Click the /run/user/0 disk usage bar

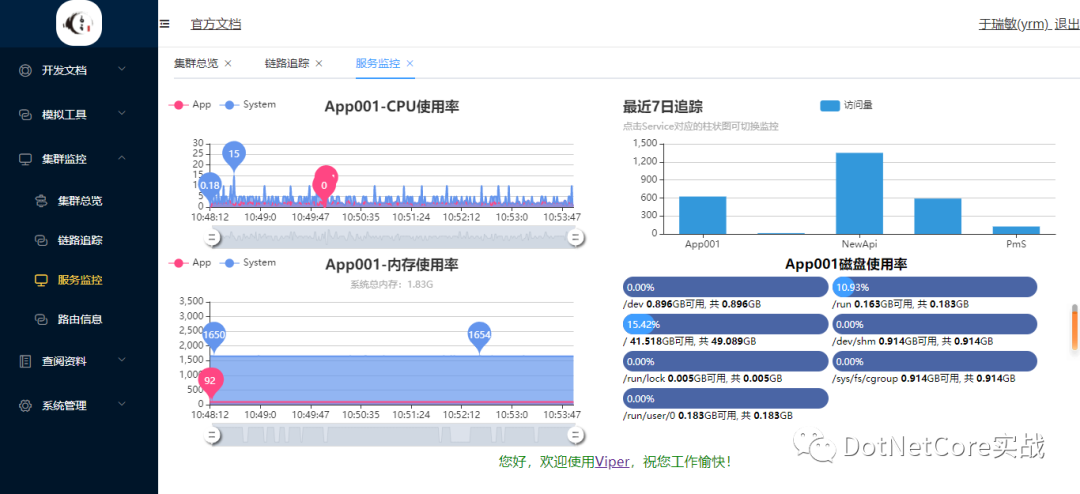point(725,398)
